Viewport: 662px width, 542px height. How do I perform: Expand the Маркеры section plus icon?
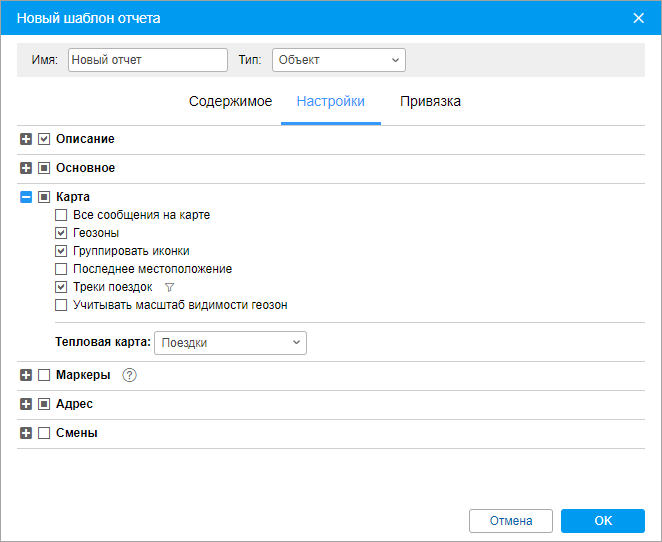(26, 376)
